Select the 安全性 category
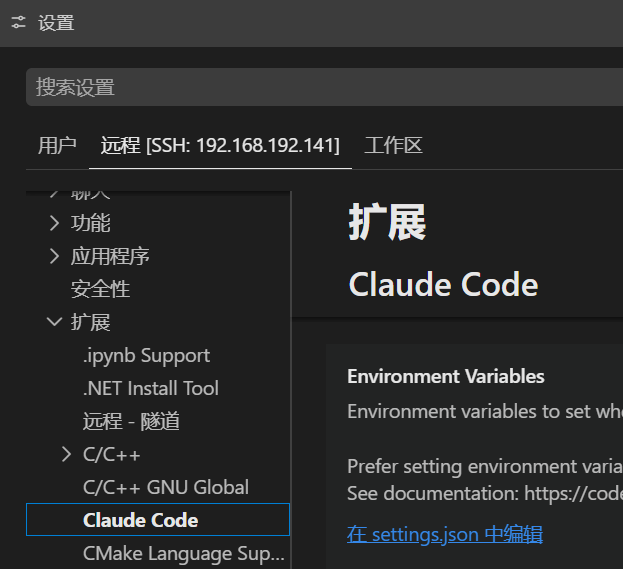Screen dimensions: 623x569 pos(100,289)
